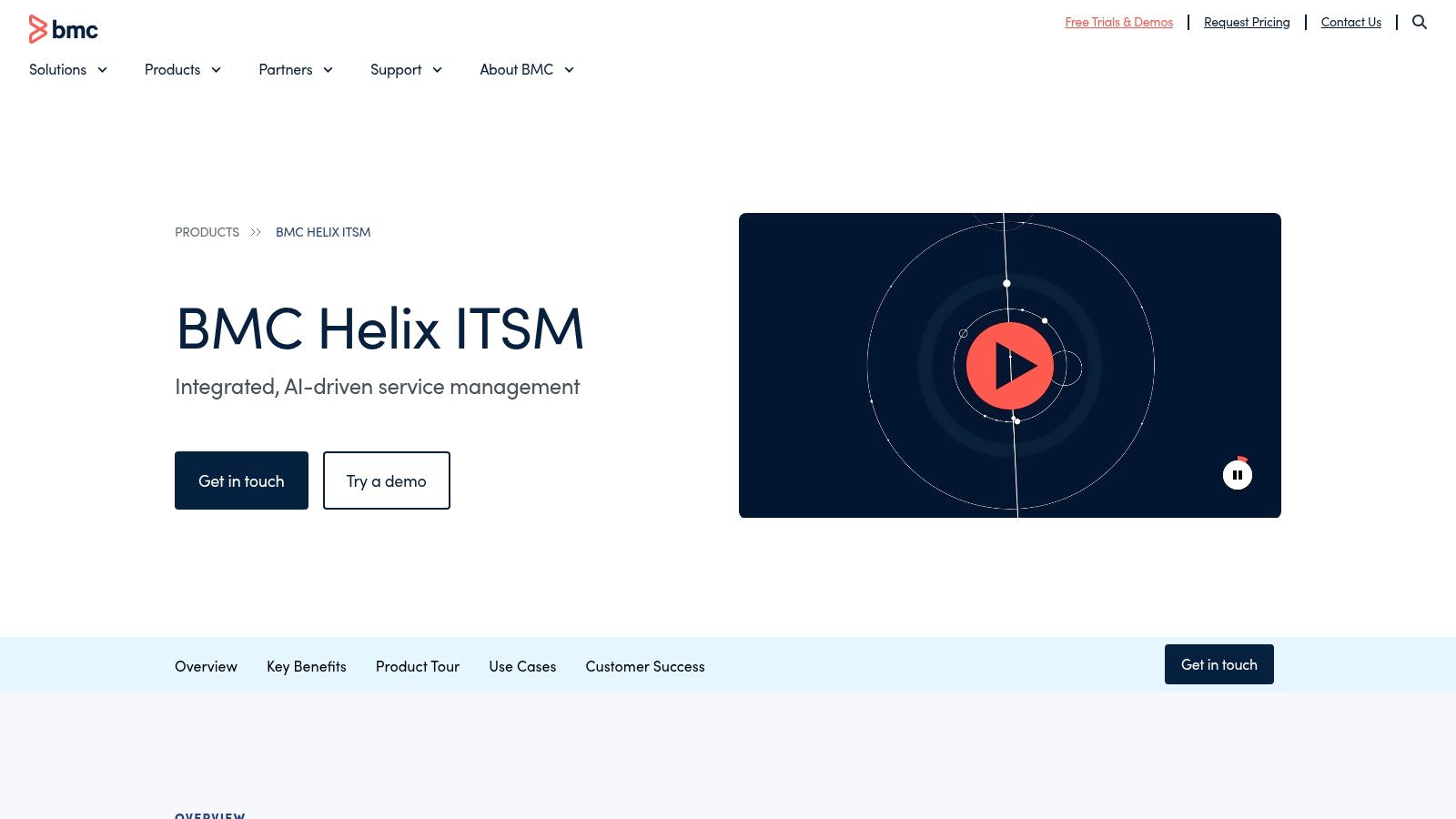Play the BMC Helix ITSM video
This screenshot has width=1456, height=819.
pos(1010,366)
